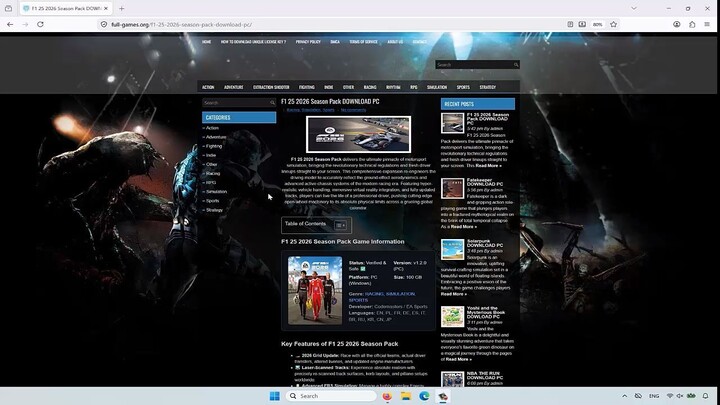Open the Fighting category in sidebar
This screenshot has height=405, width=720.
point(214,146)
